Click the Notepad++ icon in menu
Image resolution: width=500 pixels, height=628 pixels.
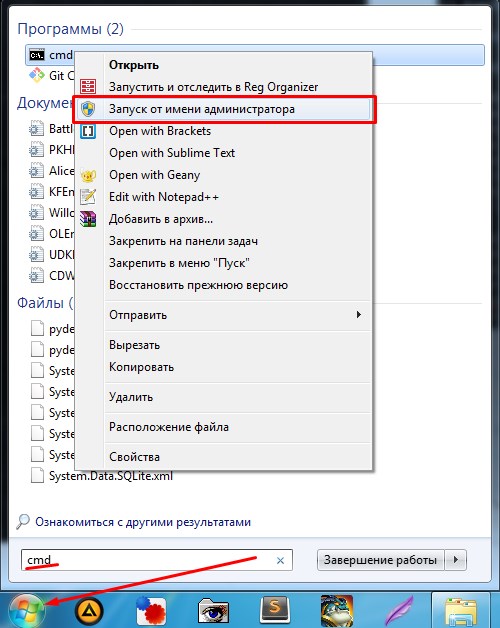pyautogui.click(x=88, y=197)
